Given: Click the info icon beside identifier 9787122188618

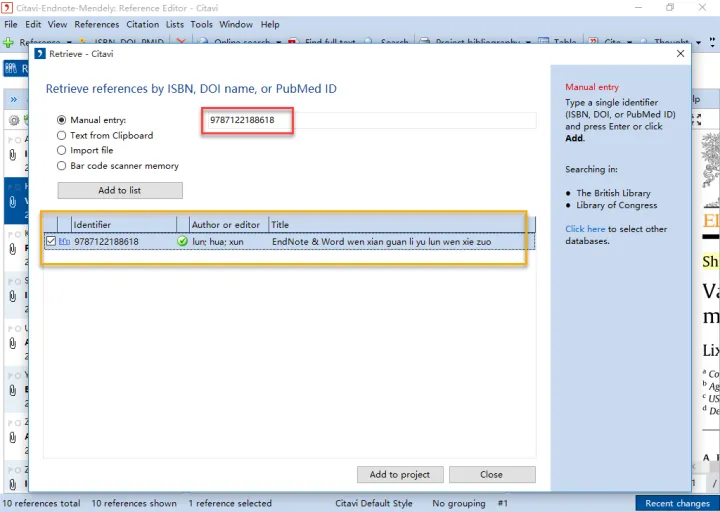Looking at the screenshot, I should coord(64,242).
